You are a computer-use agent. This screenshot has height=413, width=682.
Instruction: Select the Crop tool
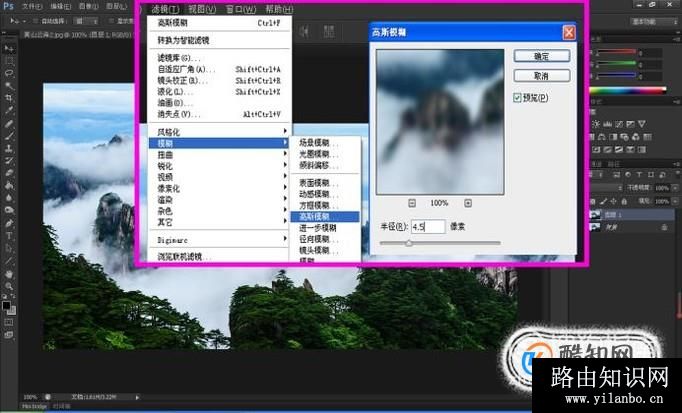9,98
